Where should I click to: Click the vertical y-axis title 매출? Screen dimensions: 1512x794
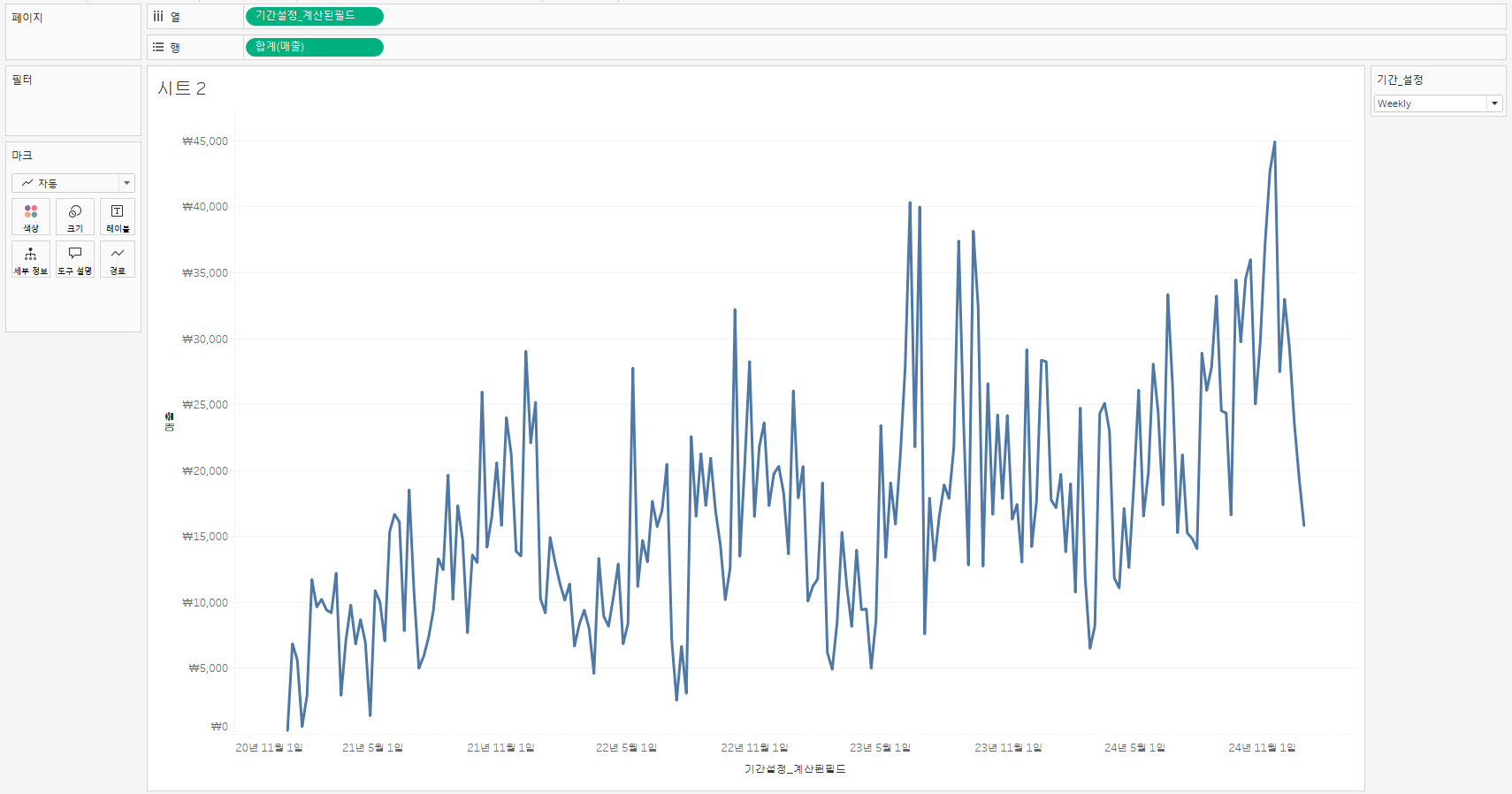[169, 422]
